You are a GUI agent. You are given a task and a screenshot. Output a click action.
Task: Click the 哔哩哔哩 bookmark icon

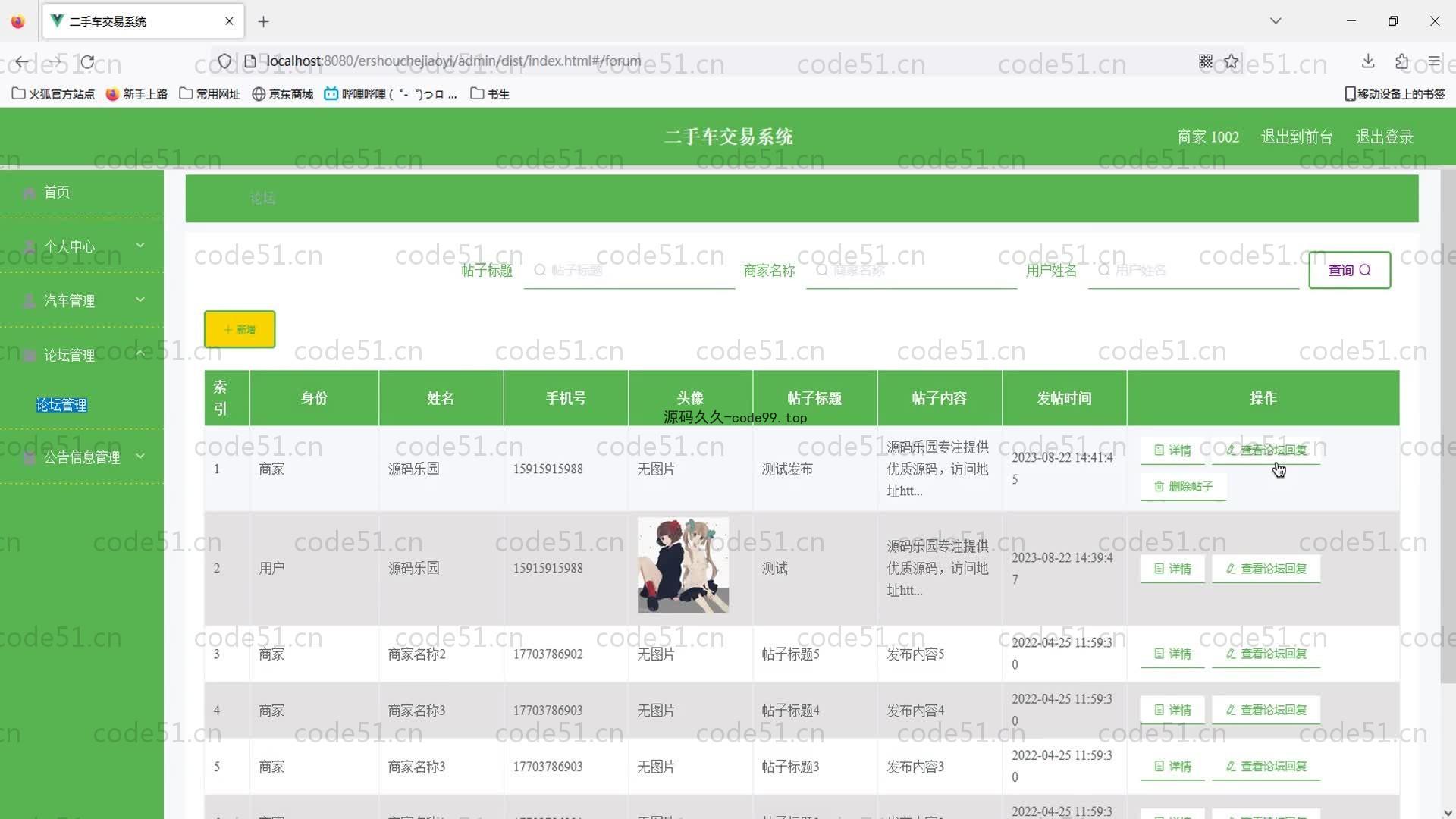331,94
